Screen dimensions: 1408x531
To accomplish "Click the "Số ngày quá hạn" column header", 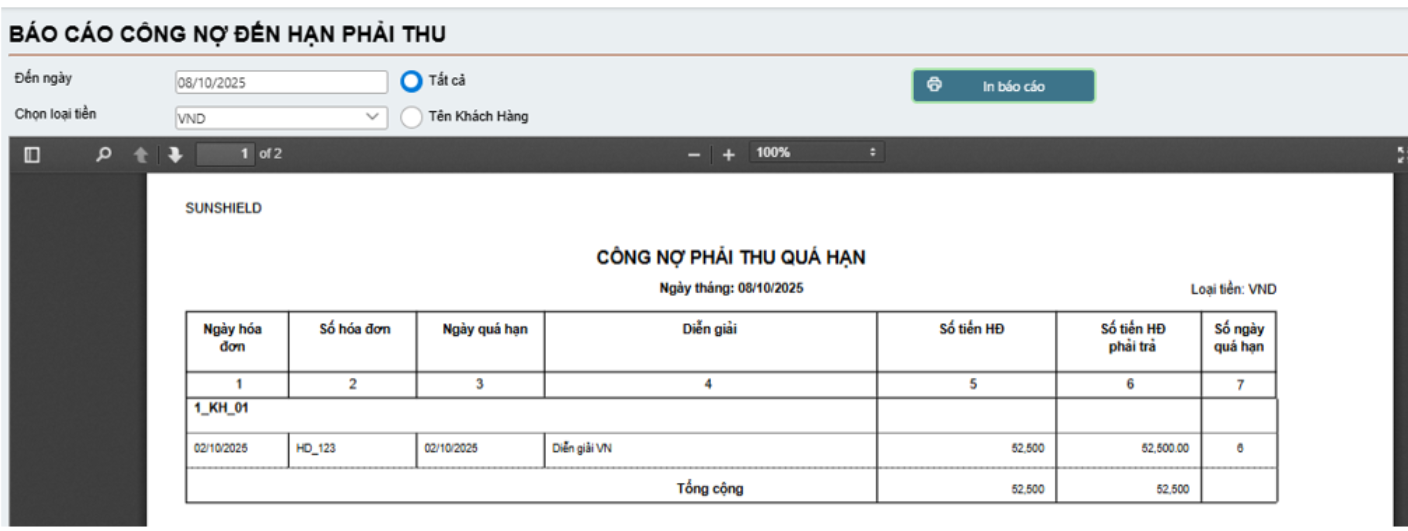I will [x=1239, y=339].
